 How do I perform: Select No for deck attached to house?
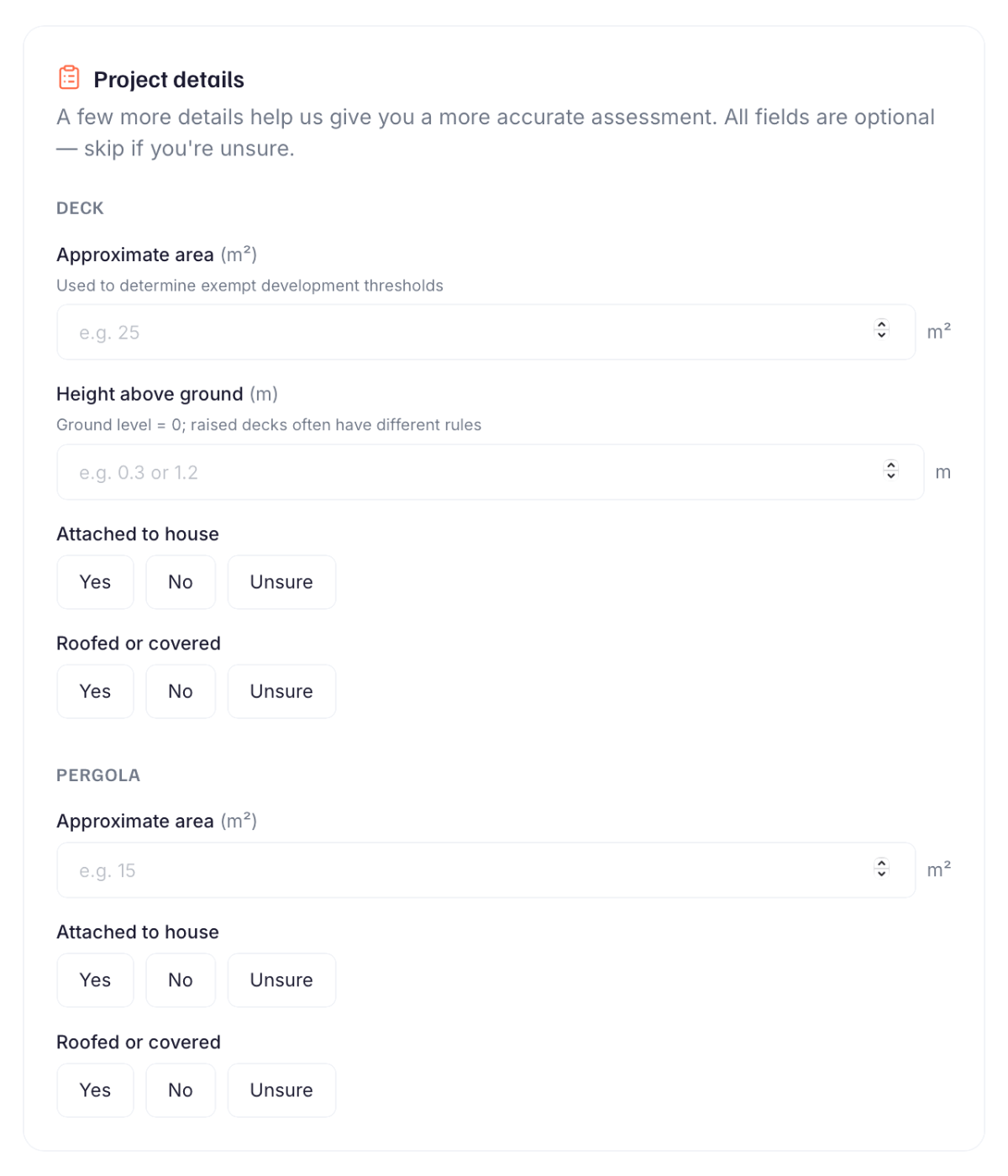181,581
